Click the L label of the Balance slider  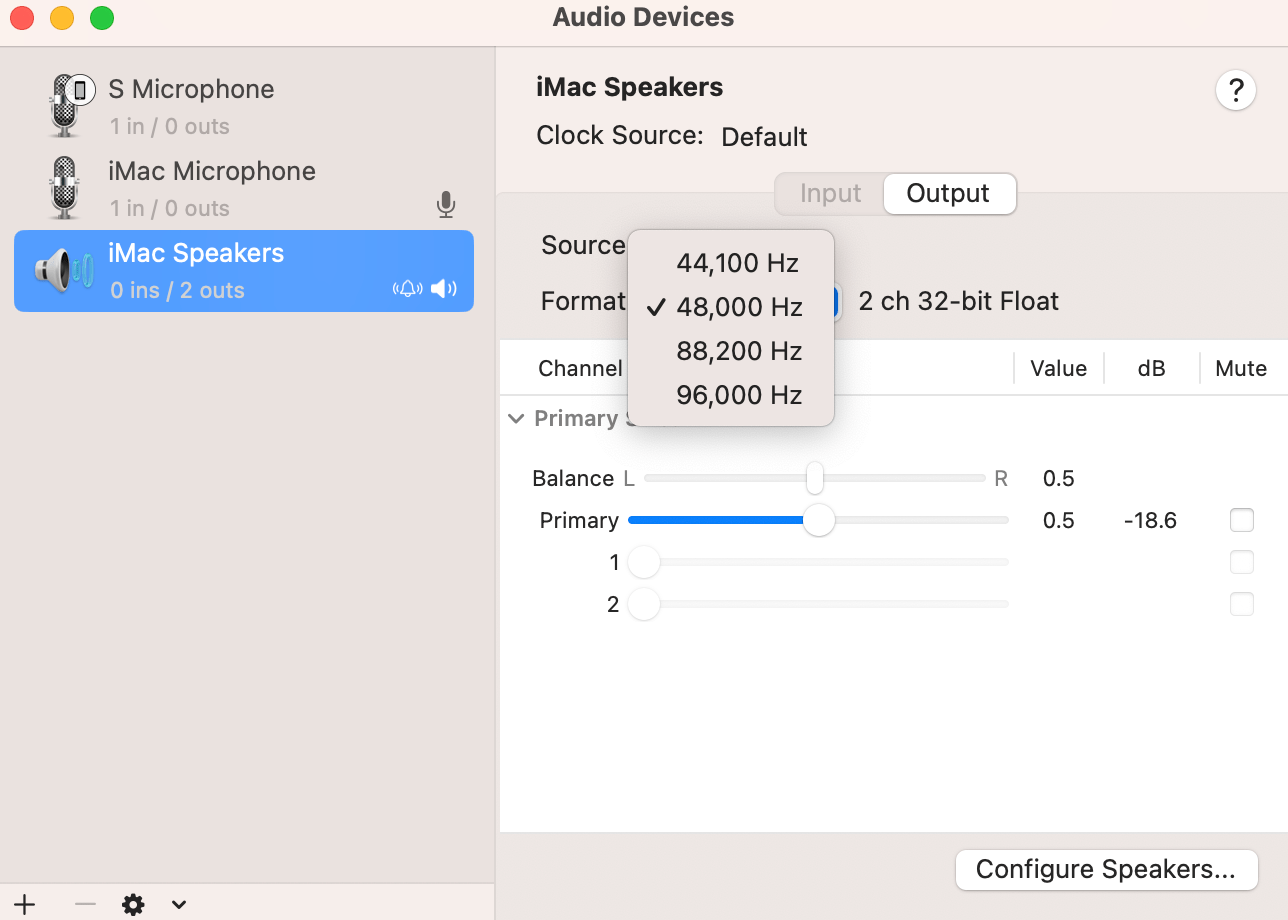click(x=629, y=478)
